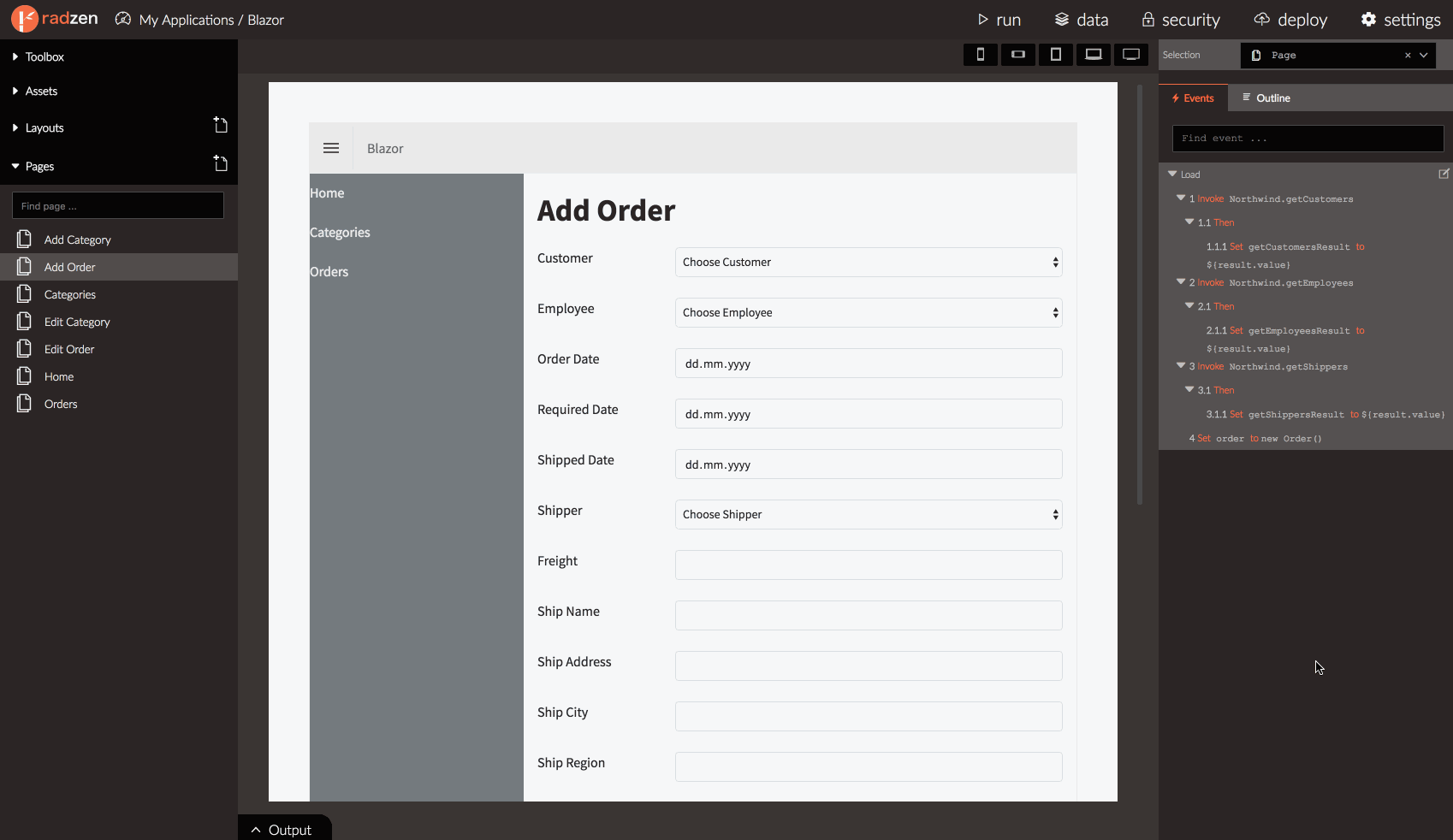
Task: Click the Required Date input field
Action: 869,413
